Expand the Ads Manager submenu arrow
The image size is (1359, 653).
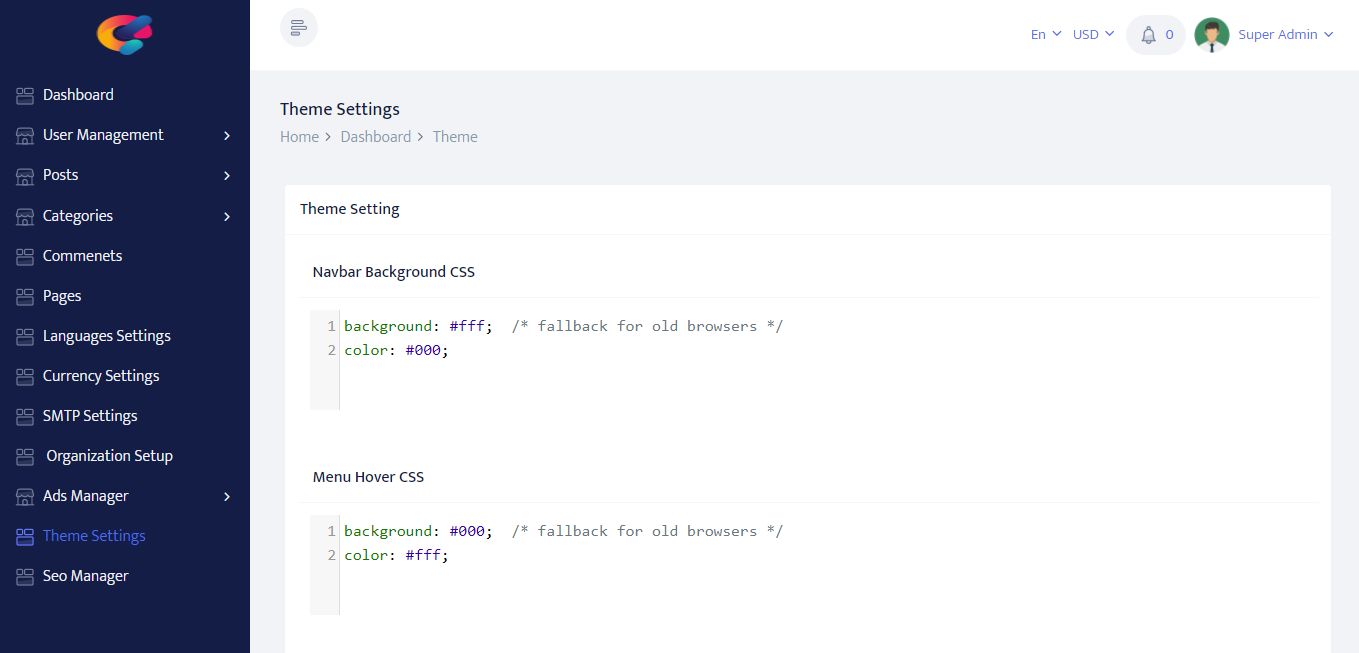227,496
